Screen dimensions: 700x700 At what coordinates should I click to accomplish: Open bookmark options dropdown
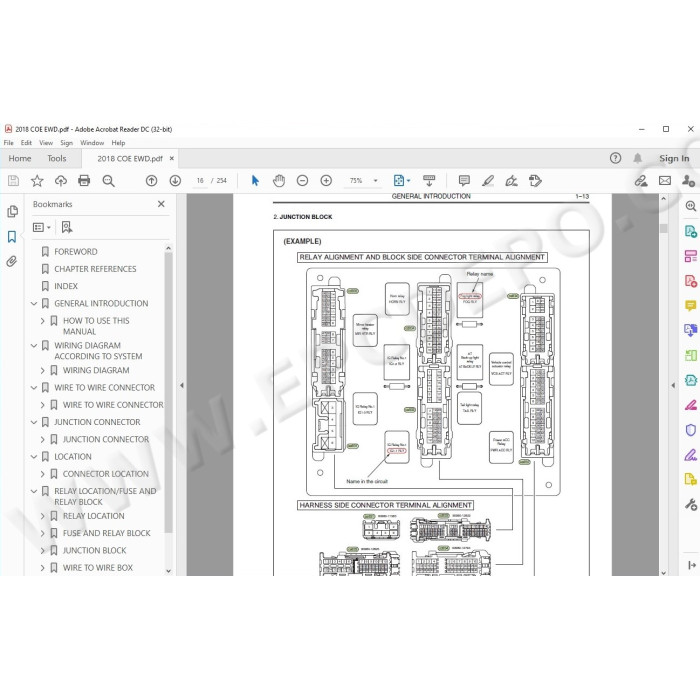click(42, 227)
